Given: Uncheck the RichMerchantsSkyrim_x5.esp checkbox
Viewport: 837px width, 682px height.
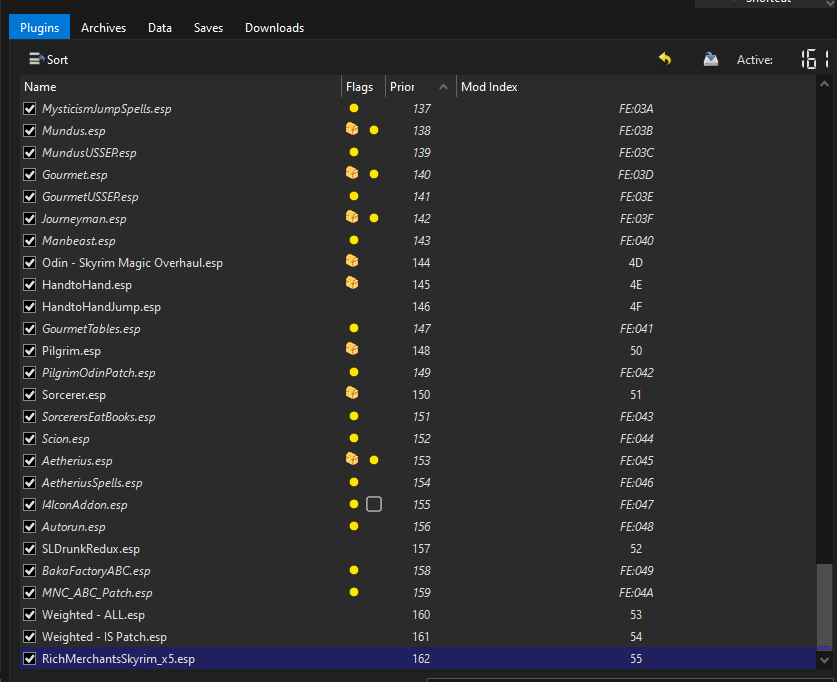Looking at the screenshot, I should pyautogui.click(x=29, y=659).
